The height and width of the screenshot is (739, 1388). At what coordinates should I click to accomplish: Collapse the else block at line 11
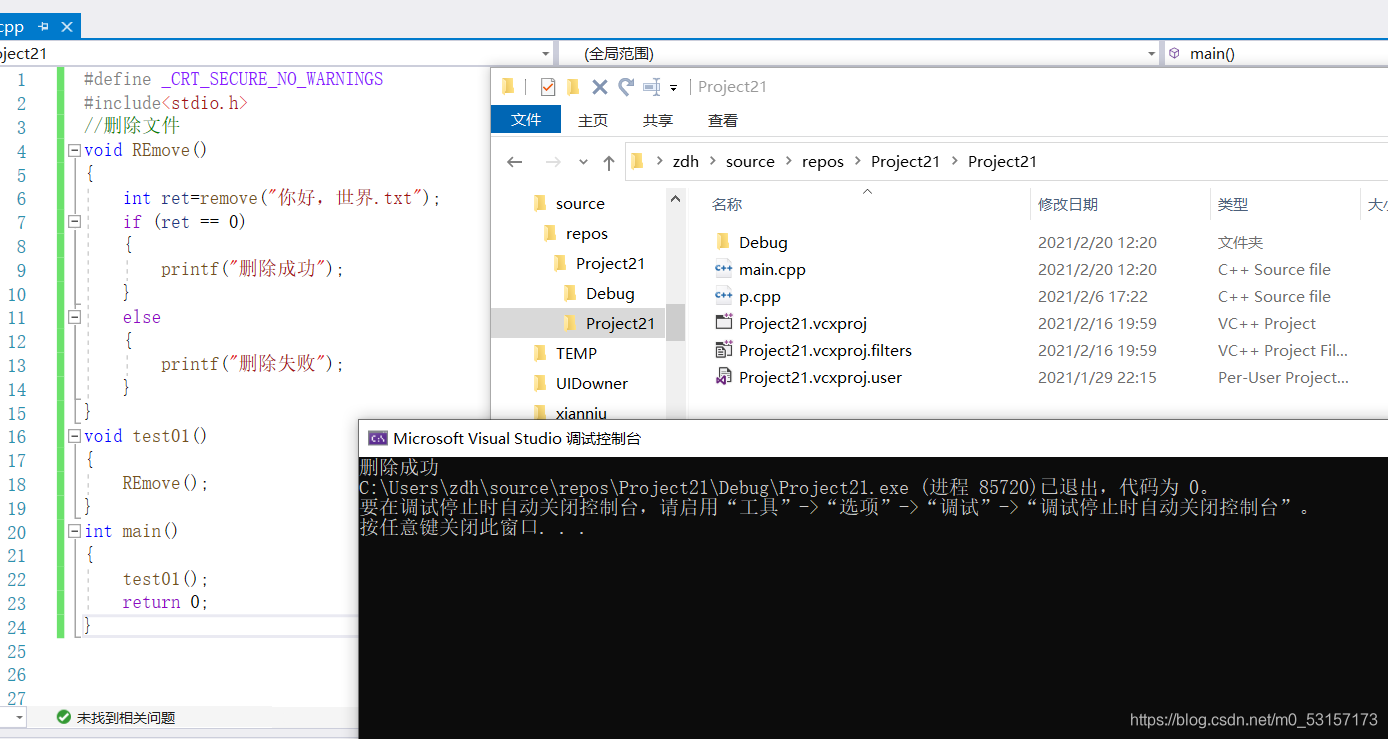point(74,317)
